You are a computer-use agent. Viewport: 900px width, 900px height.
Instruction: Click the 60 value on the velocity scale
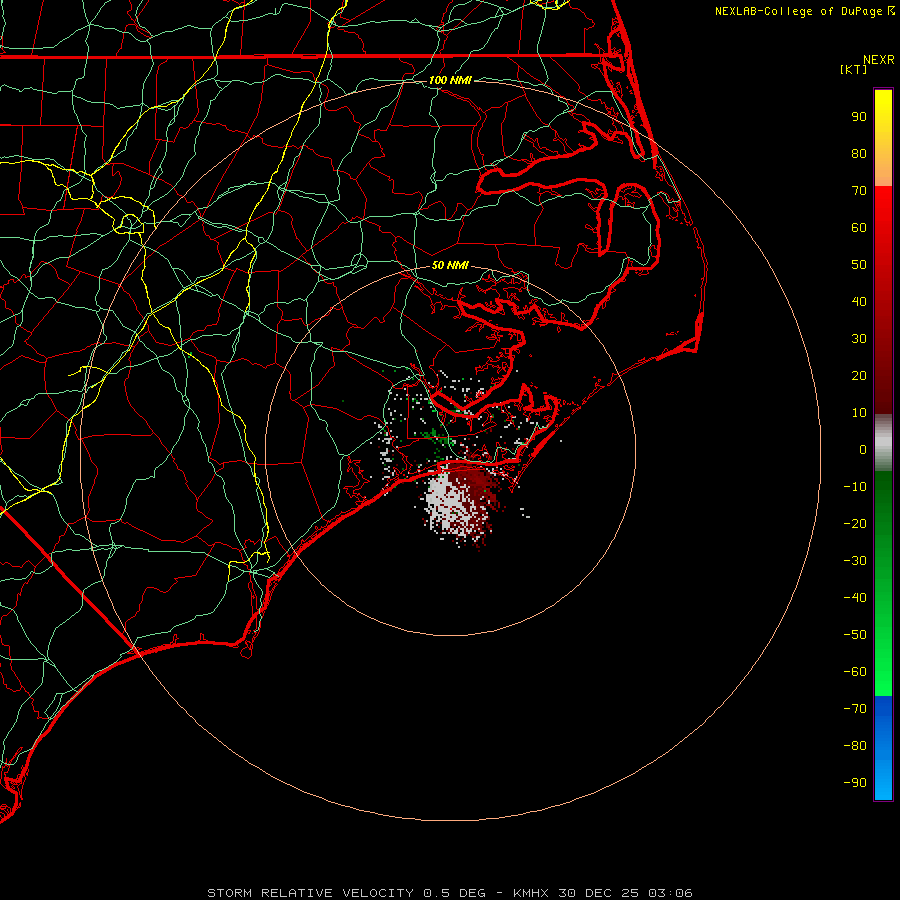[859, 227]
